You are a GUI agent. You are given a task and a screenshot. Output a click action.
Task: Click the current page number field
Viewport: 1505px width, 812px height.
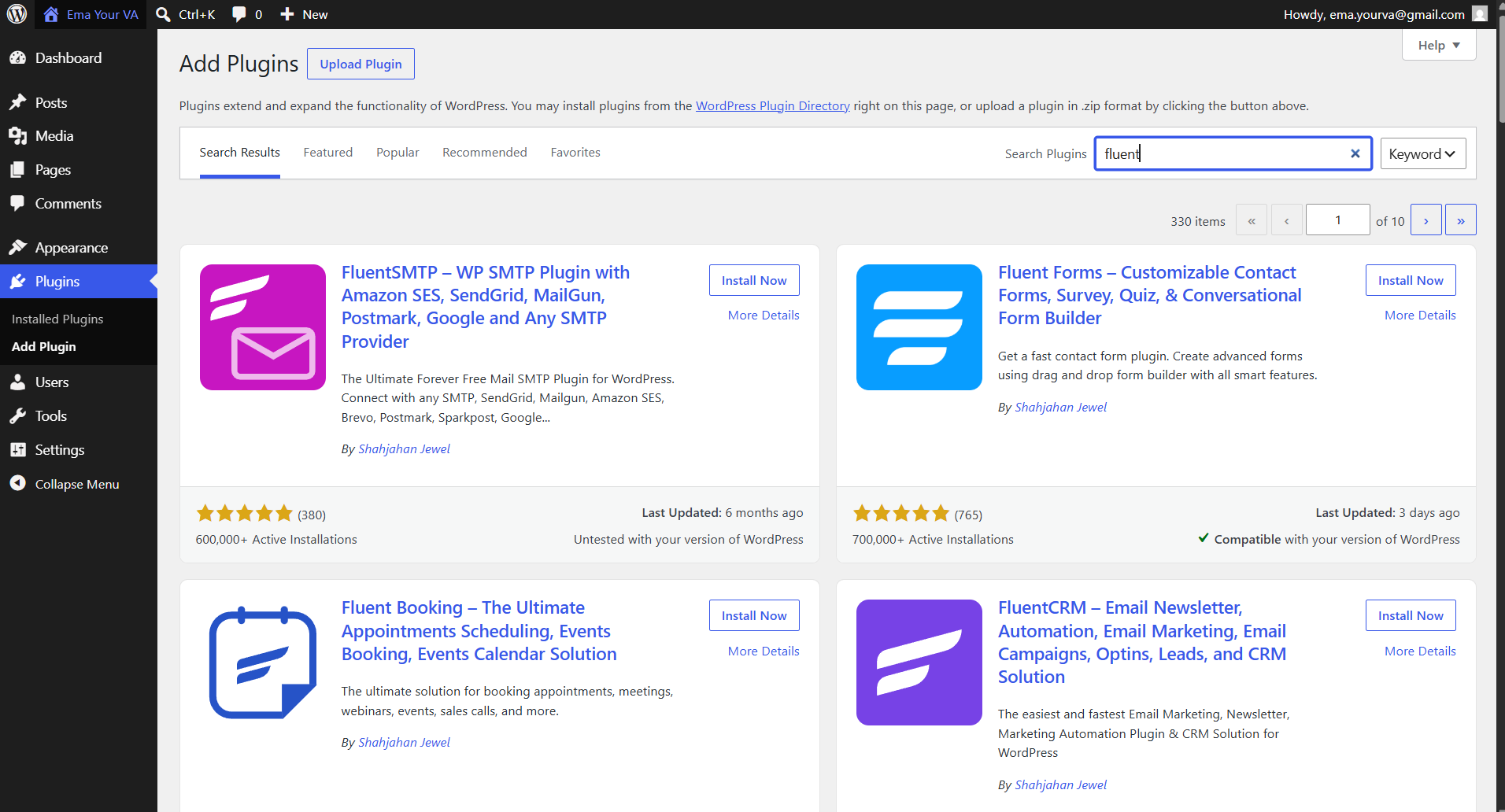click(x=1337, y=220)
